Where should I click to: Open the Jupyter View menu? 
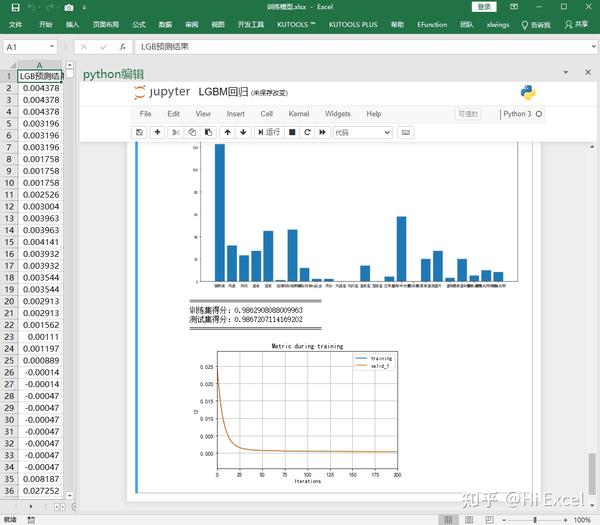[x=203, y=114]
